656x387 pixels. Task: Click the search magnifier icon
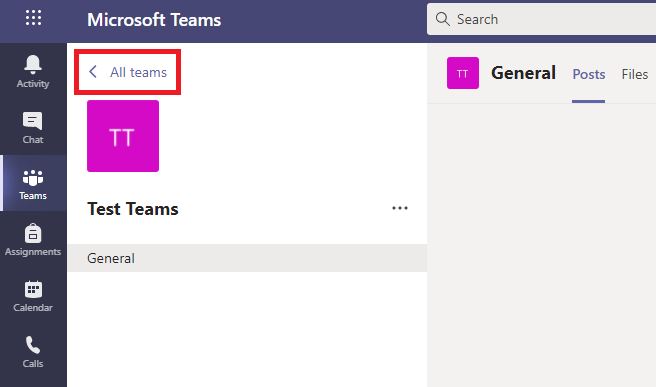pos(442,19)
